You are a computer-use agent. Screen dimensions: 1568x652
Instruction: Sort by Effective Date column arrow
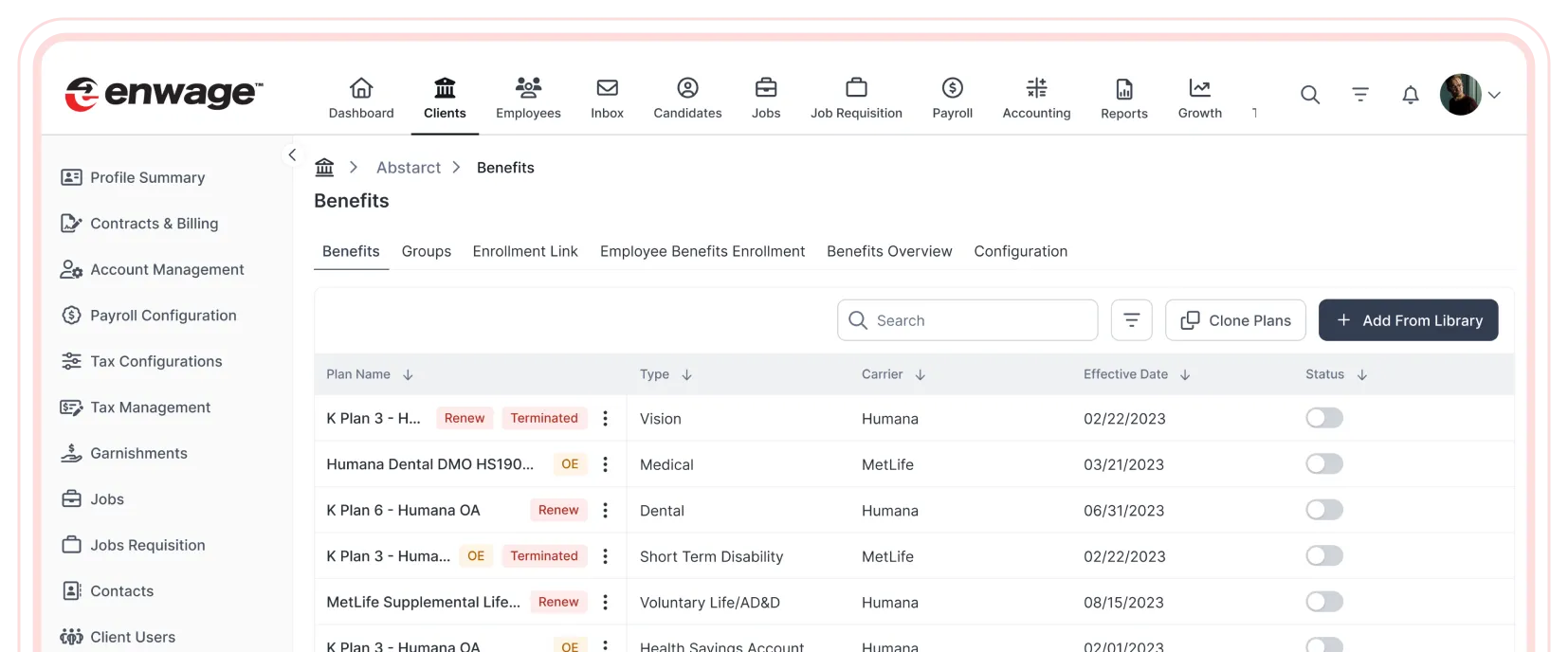[1185, 374]
